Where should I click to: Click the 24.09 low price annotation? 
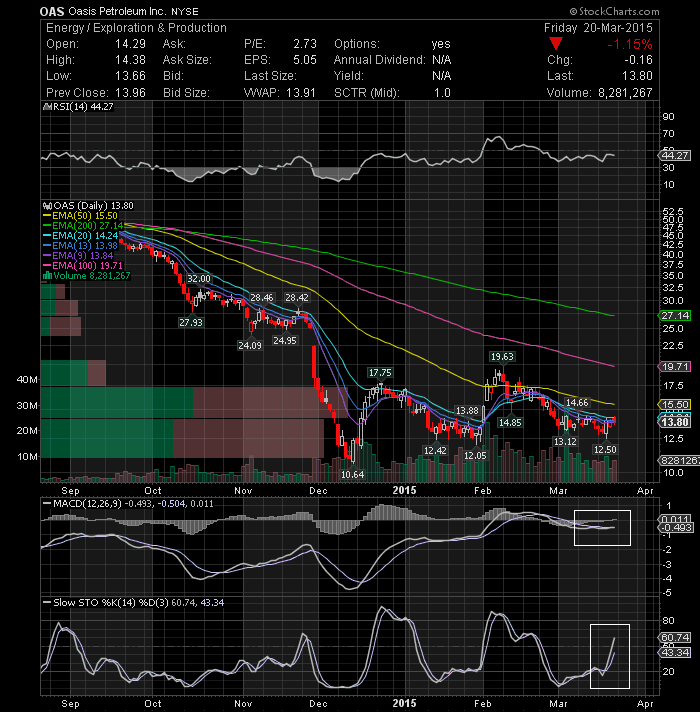click(x=250, y=345)
